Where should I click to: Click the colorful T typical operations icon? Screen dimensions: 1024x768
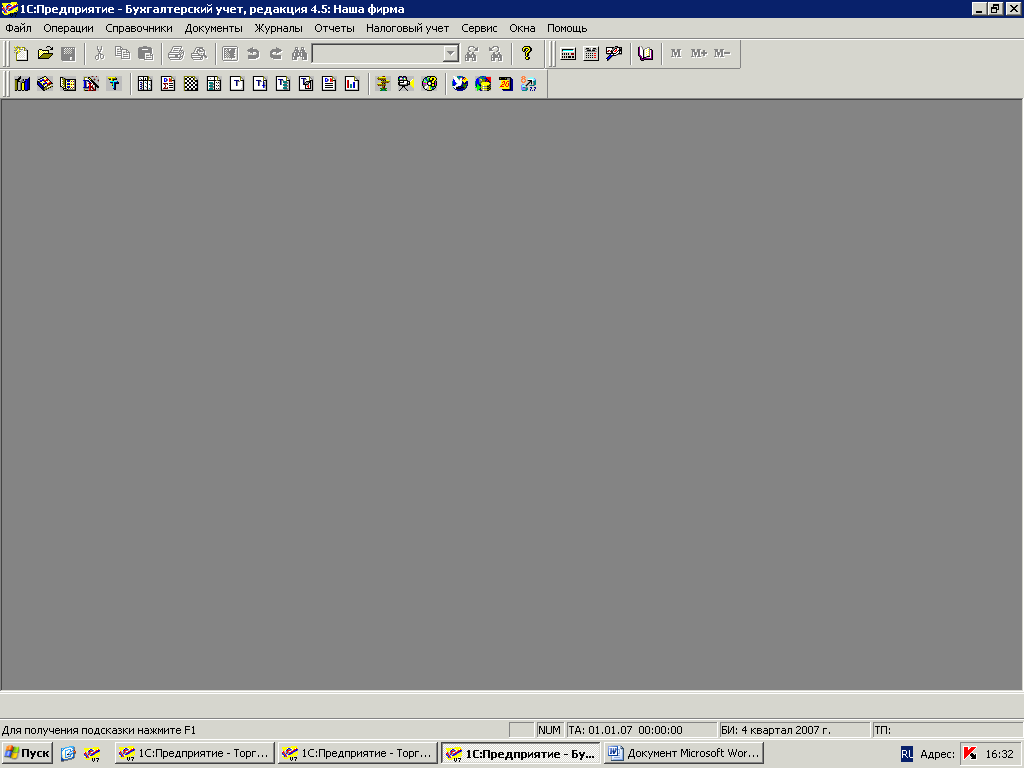(x=114, y=84)
